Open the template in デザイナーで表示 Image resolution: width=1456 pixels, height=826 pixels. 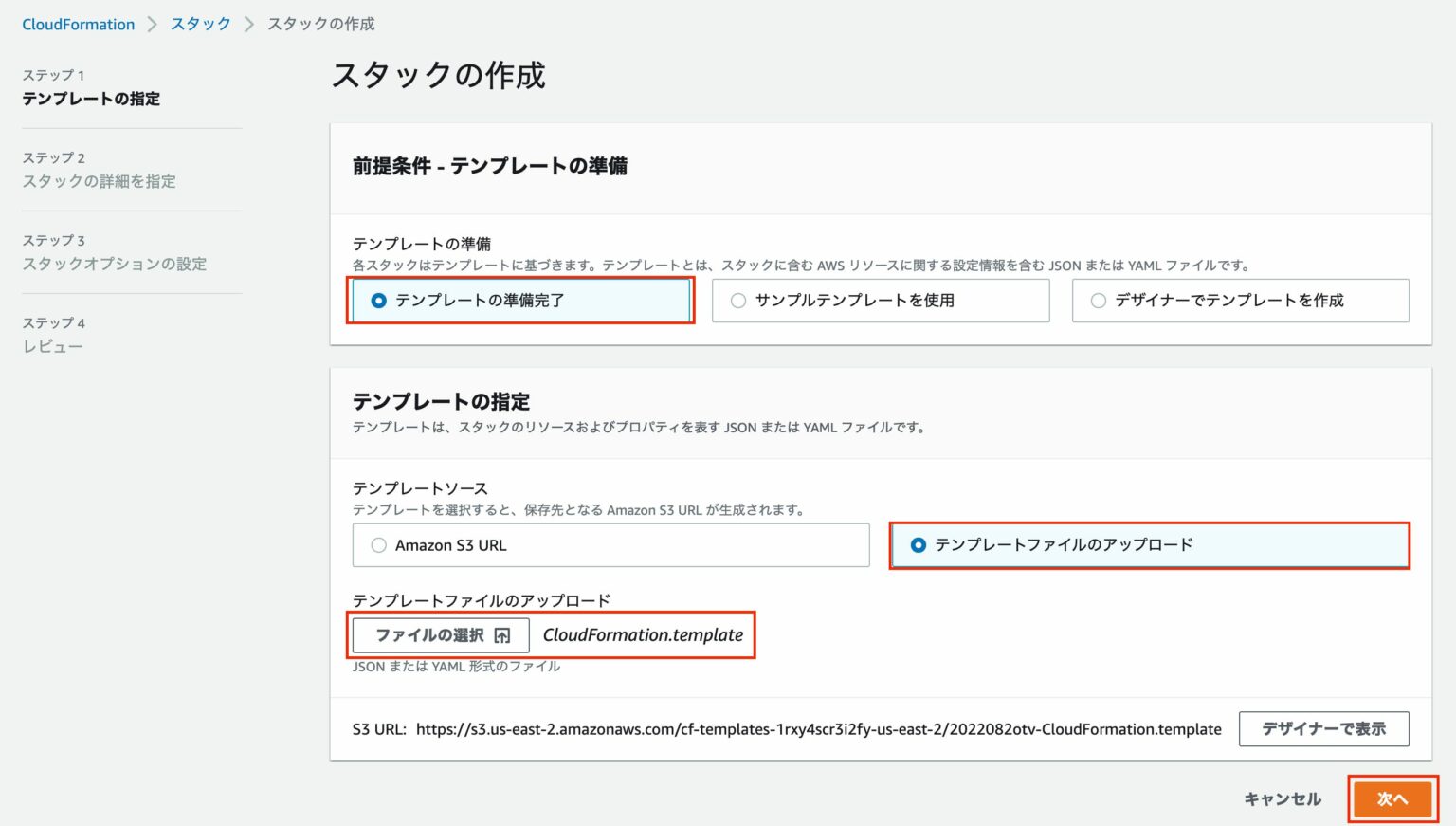[x=1324, y=729]
